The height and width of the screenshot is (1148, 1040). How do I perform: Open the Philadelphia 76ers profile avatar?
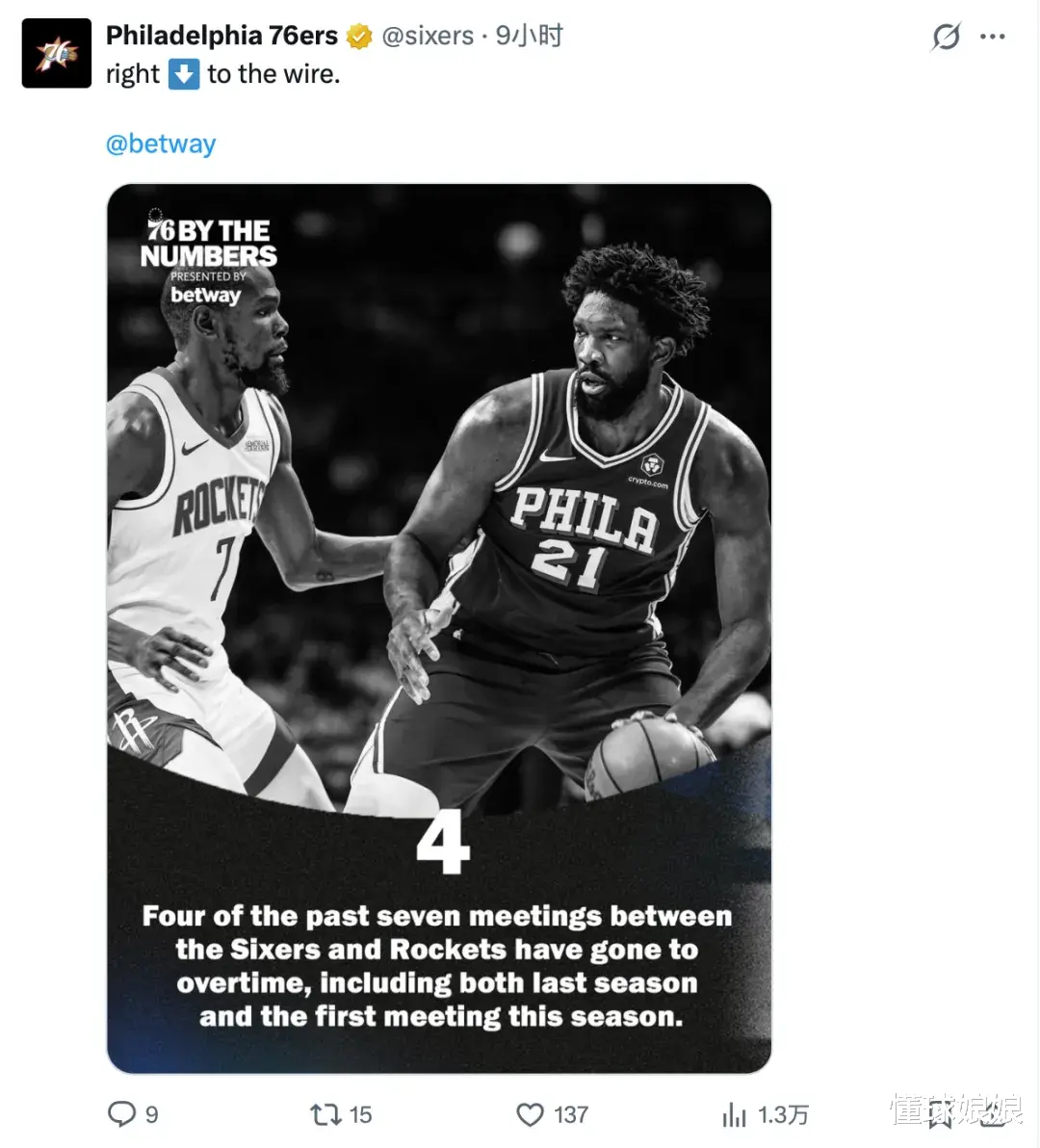[x=57, y=53]
